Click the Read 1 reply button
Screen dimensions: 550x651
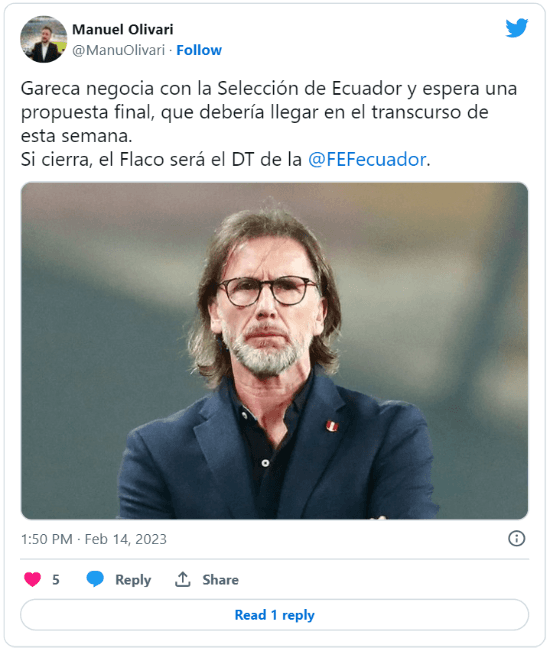pyautogui.click(x=274, y=614)
